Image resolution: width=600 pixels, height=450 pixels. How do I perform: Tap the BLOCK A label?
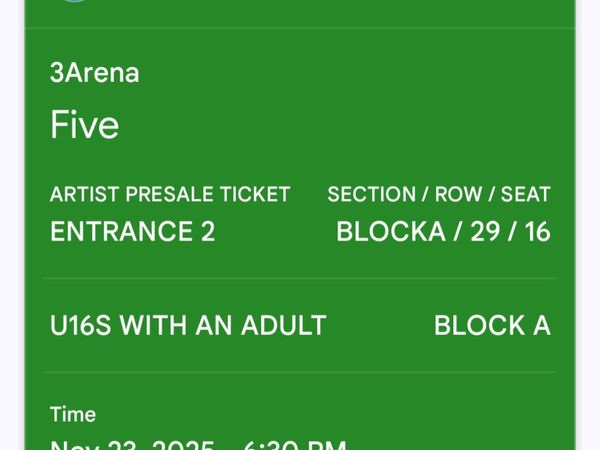[x=492, y=325]
